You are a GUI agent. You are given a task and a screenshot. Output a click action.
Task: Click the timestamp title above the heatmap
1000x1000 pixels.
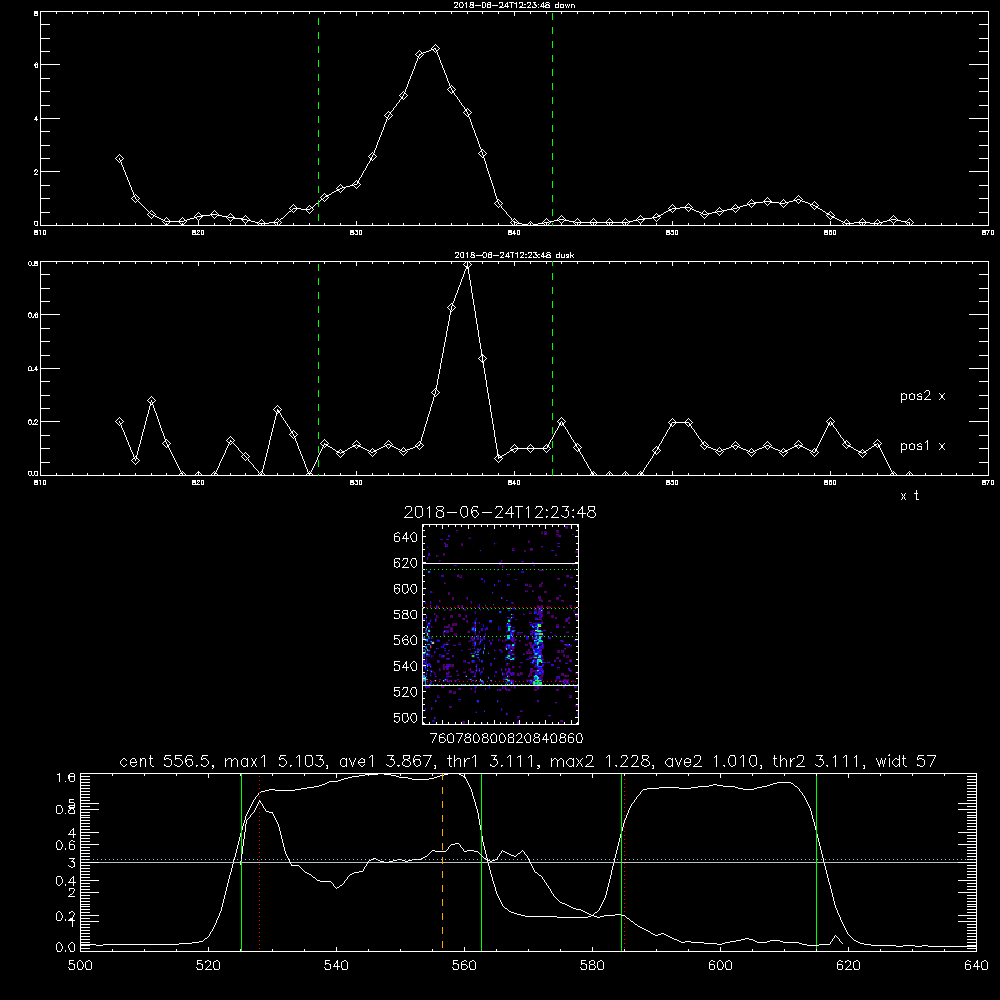coord(500,513)
